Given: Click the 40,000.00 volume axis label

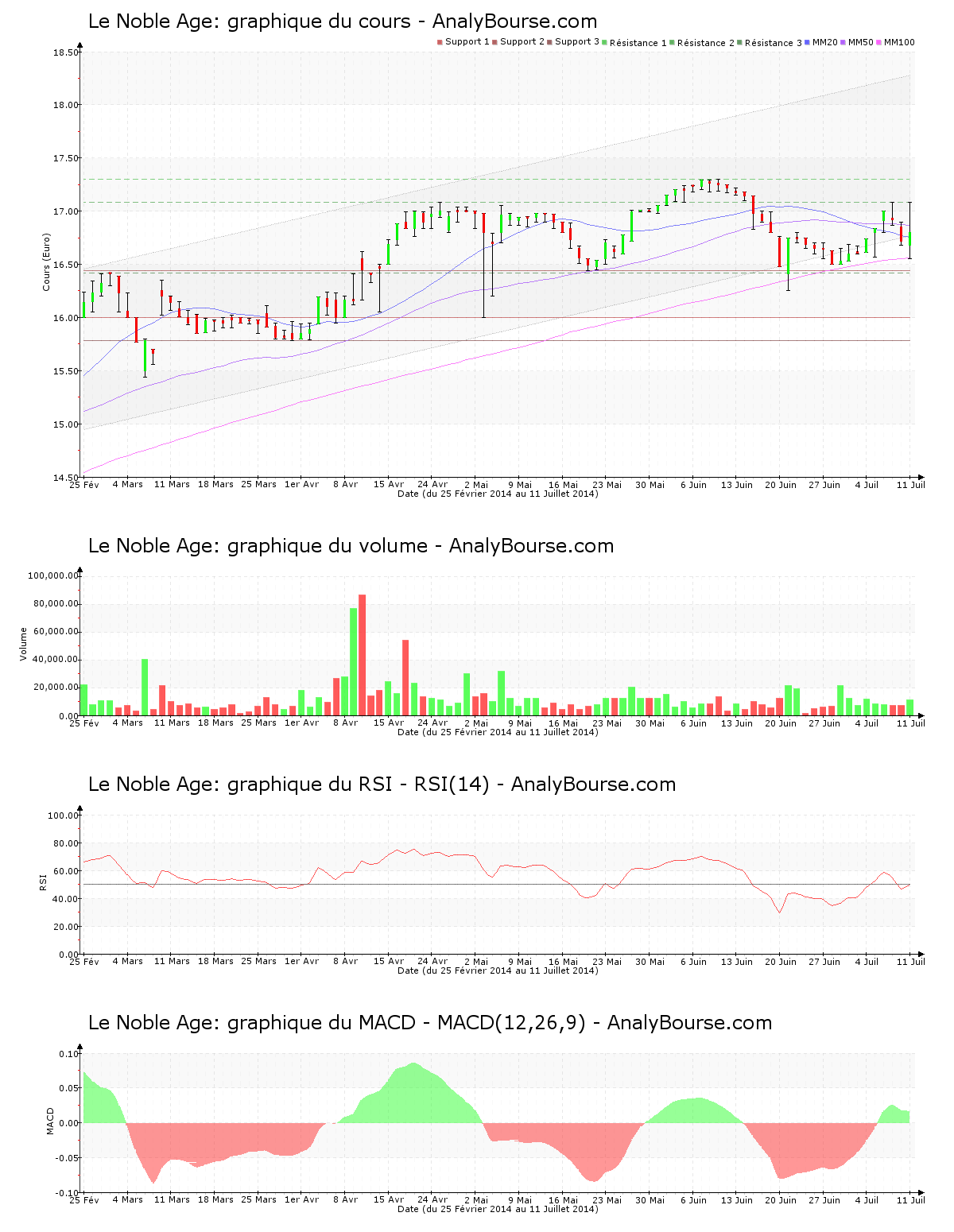Looking at the screenshot, I should coord(56,660).
